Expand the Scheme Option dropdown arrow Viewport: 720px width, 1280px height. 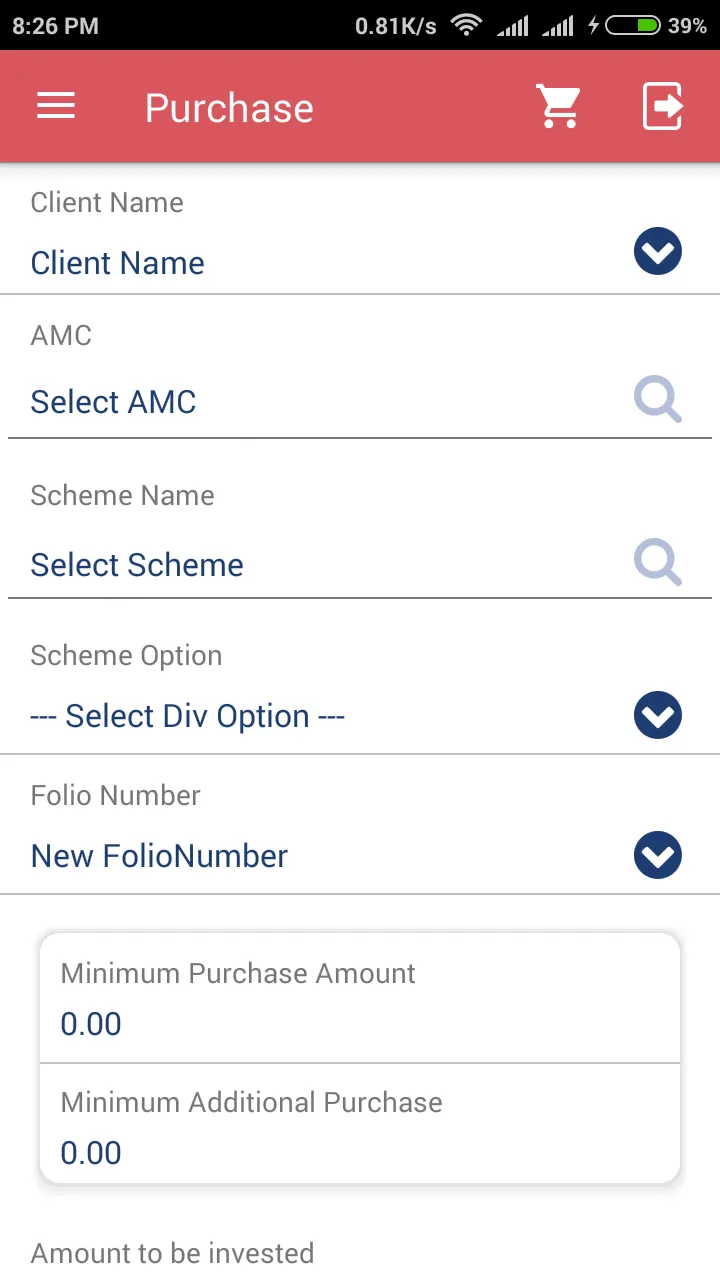pos(658,715)
